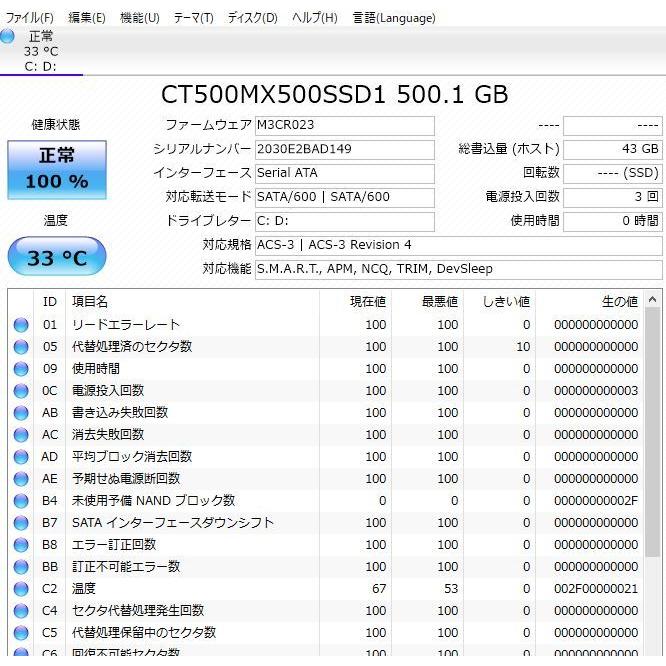Viewport: 666px width, 666px height.
Task: Click status orb for C4 セクタ代替処理発生回数
Action: click(x=21, y=611)
